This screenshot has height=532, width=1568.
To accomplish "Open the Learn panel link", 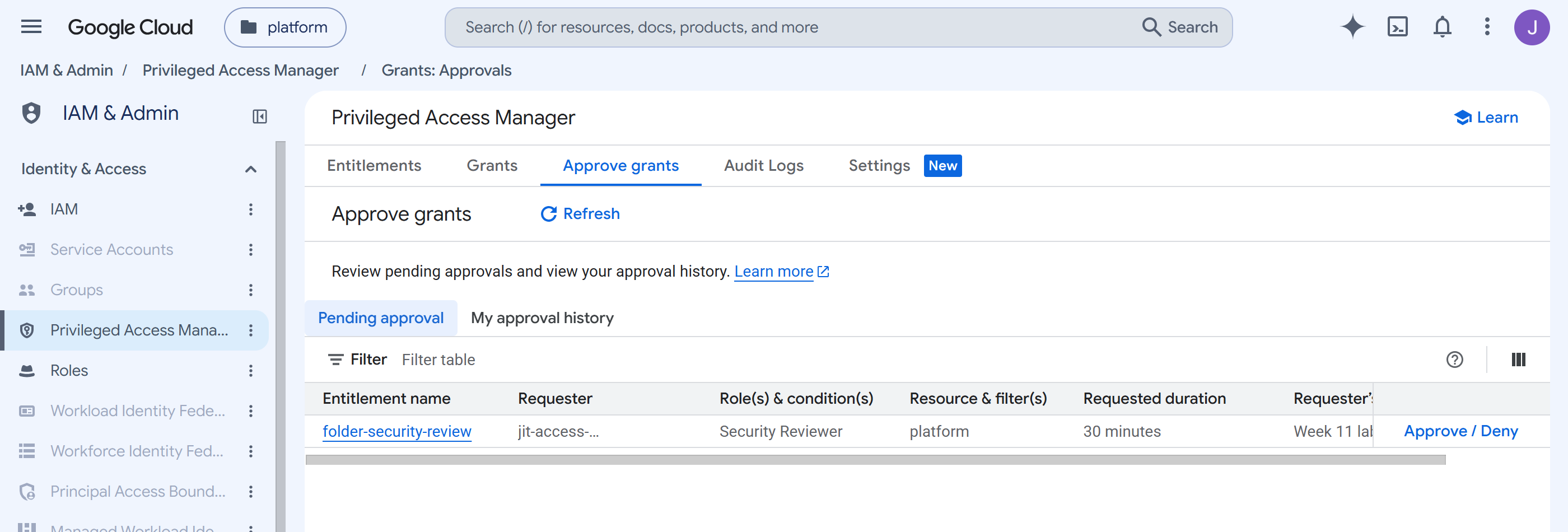I will coord(1485,118).
